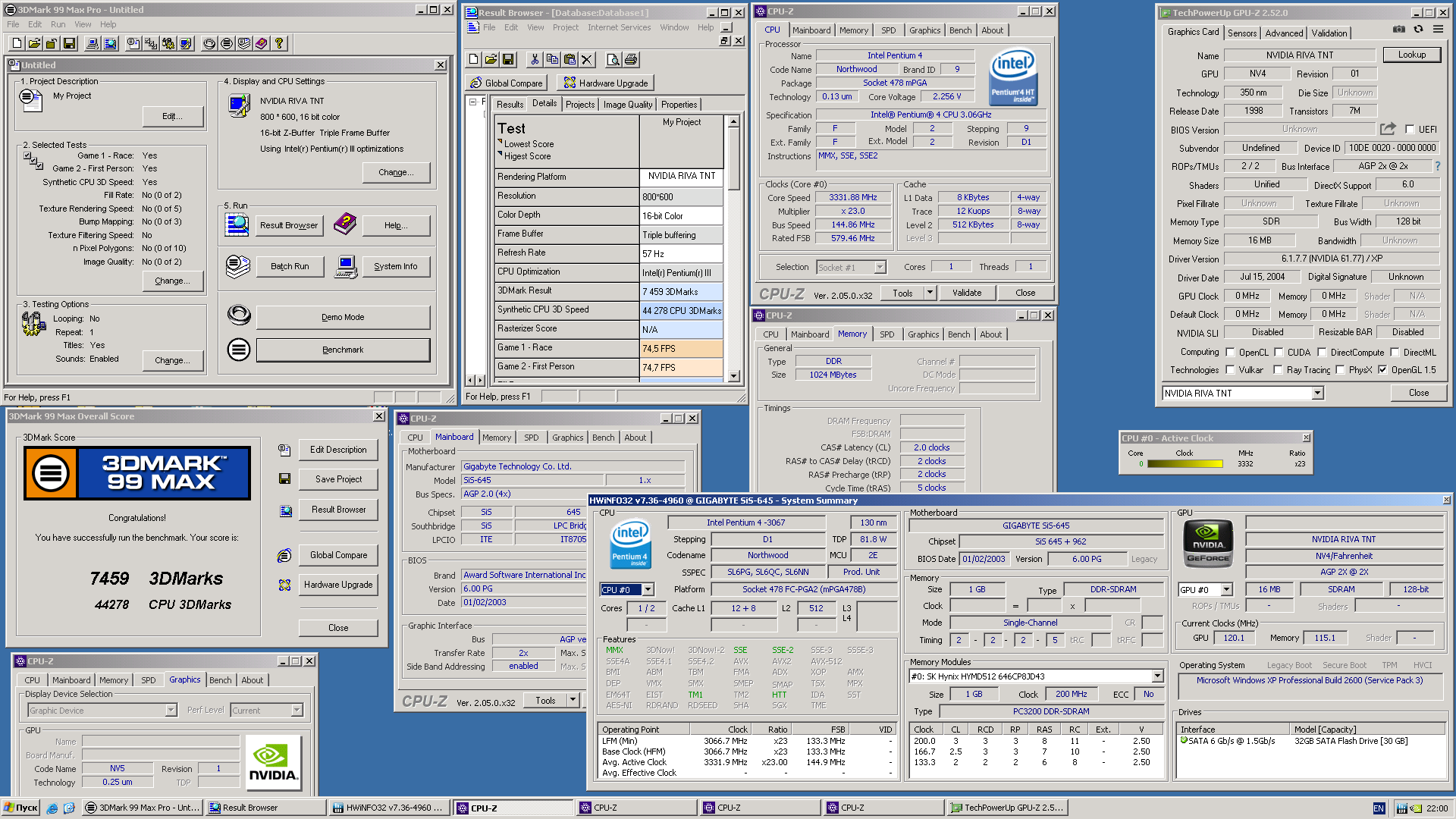The image size is (1456, 819).
Task: Click the BIOS export share icon in GPU-Z
Action: click(x=1388, y=129)
